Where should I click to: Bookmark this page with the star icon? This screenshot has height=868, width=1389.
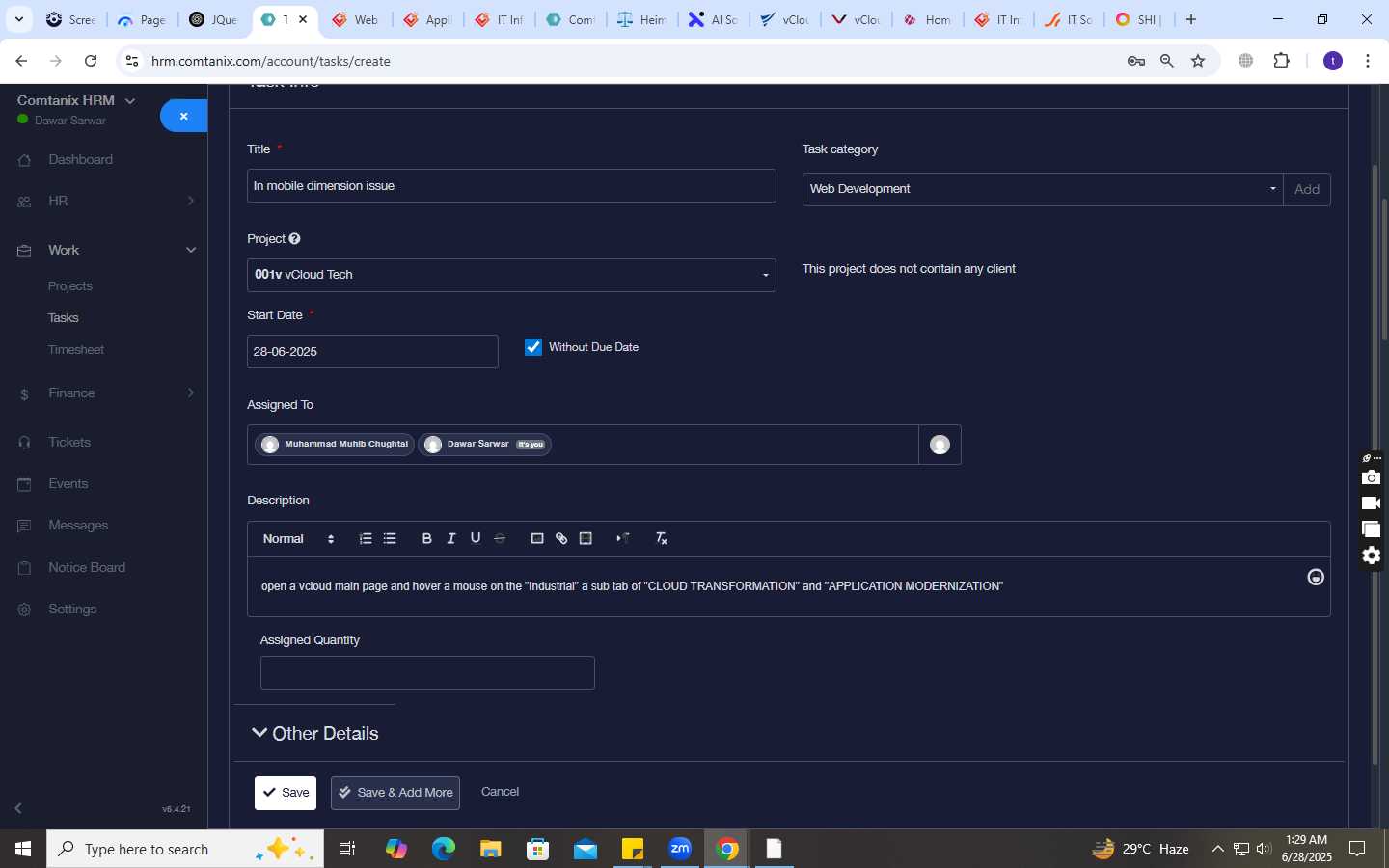tap(1198, 61)
